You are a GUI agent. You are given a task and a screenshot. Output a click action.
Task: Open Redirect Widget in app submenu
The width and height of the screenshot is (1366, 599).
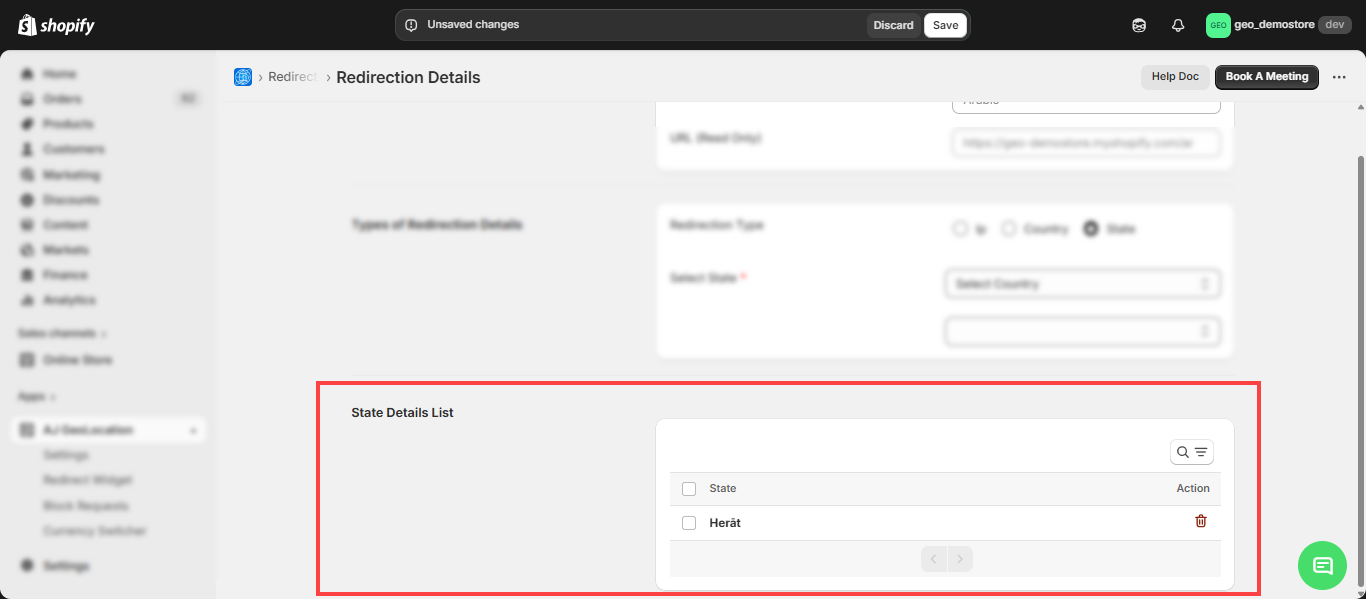87,480
